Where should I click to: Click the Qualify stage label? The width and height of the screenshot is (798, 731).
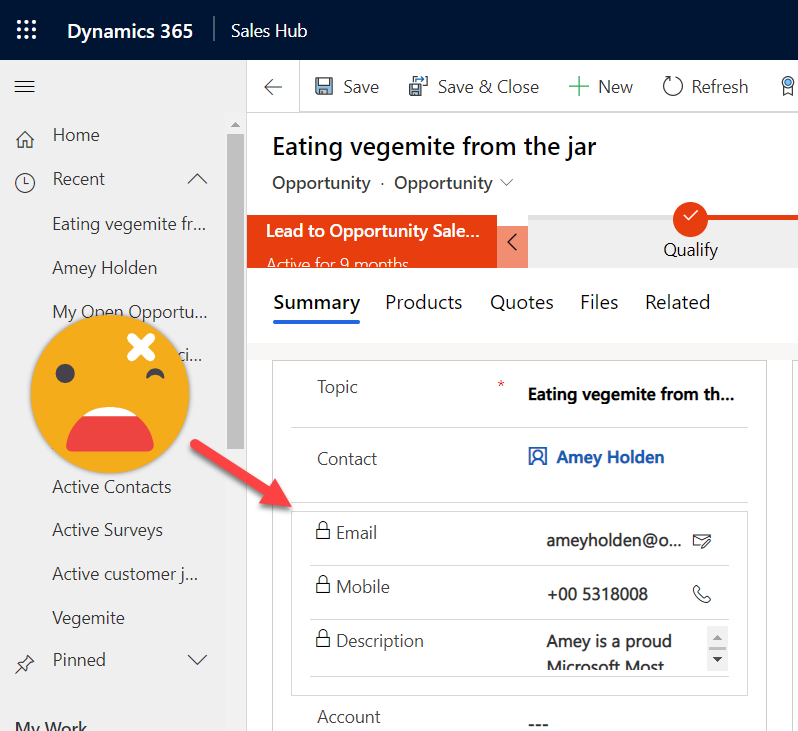pos(691,250)
